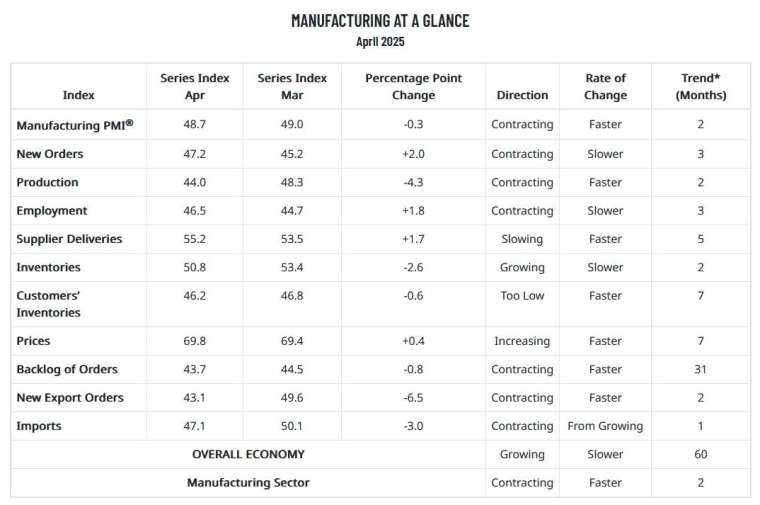Select the Supplier Deliveries row label

click(x=69, y=239)
